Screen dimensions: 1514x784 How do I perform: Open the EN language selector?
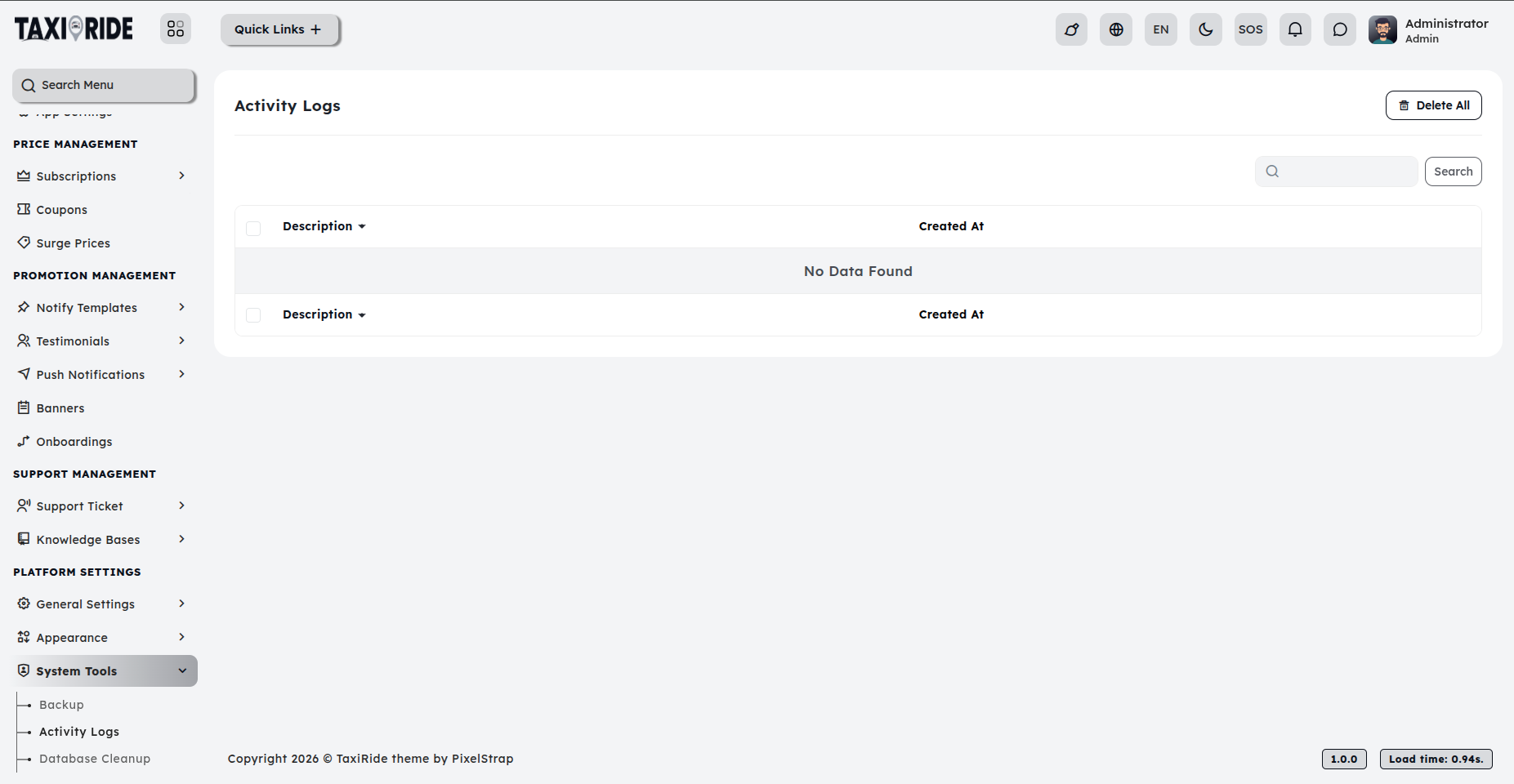tap(1161, 29)
